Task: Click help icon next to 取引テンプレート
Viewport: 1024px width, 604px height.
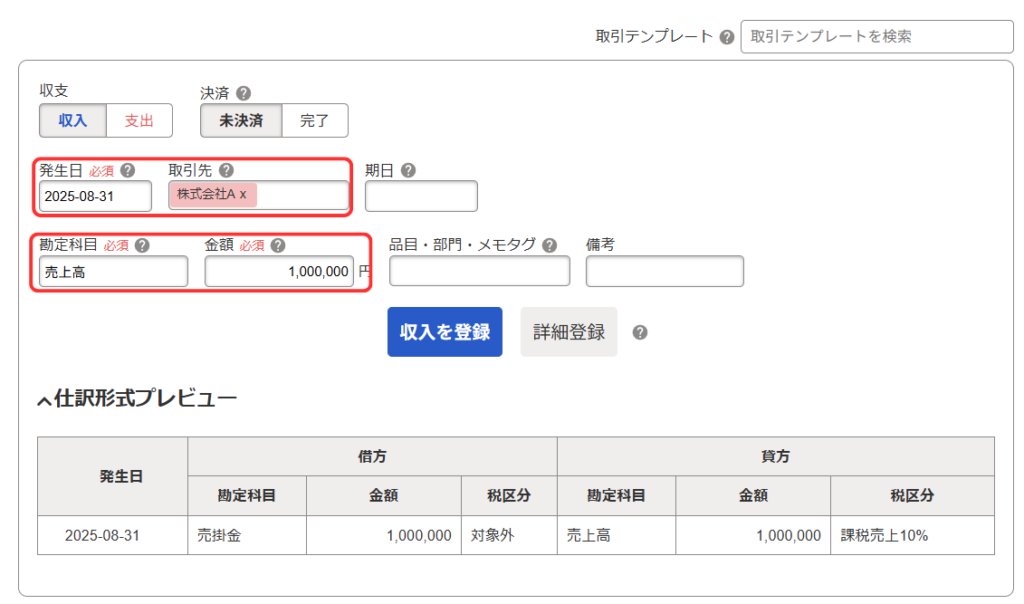Action: (727, 37)
